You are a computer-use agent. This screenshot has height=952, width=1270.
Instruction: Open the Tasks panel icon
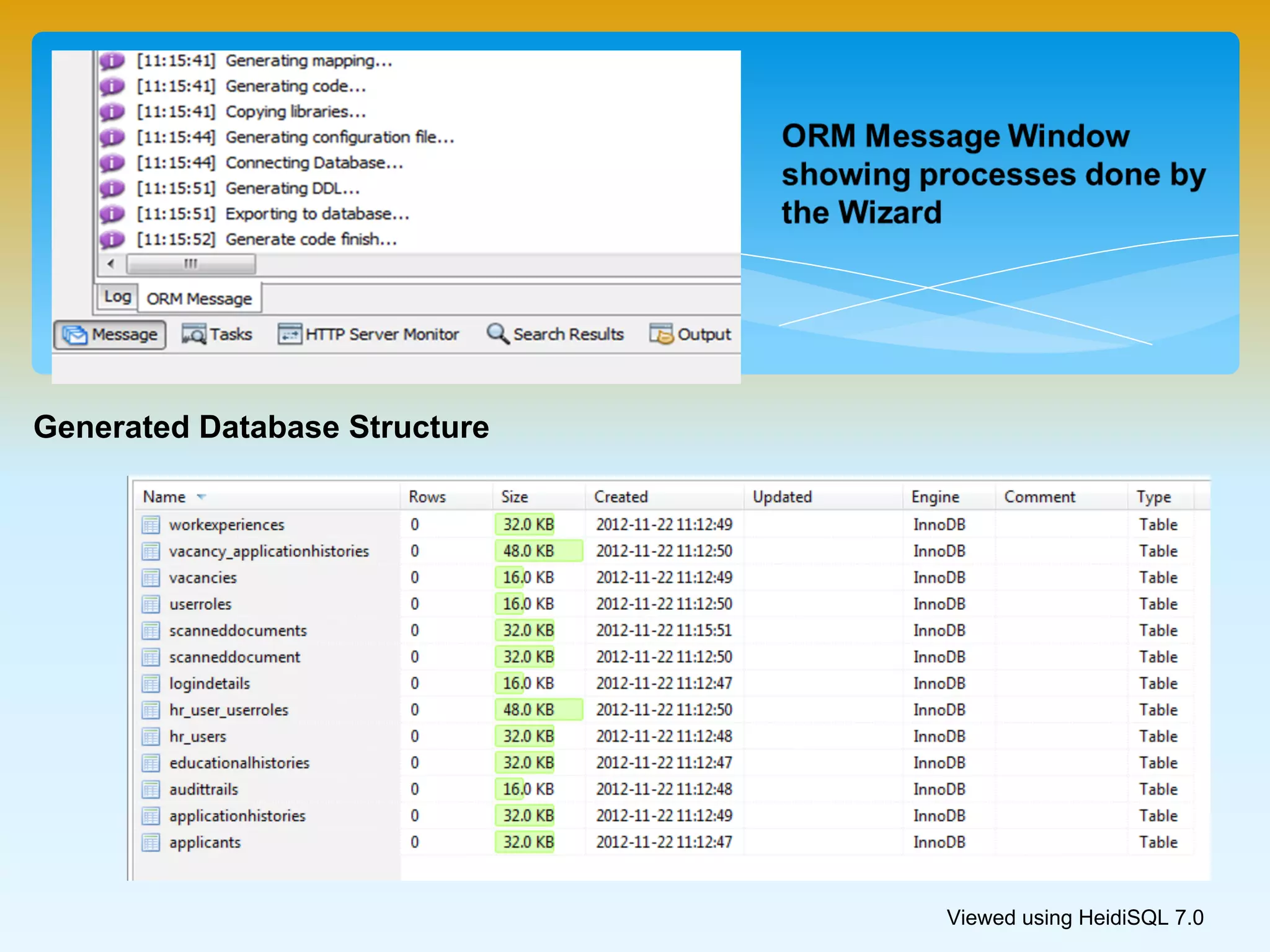click(194, 334)
